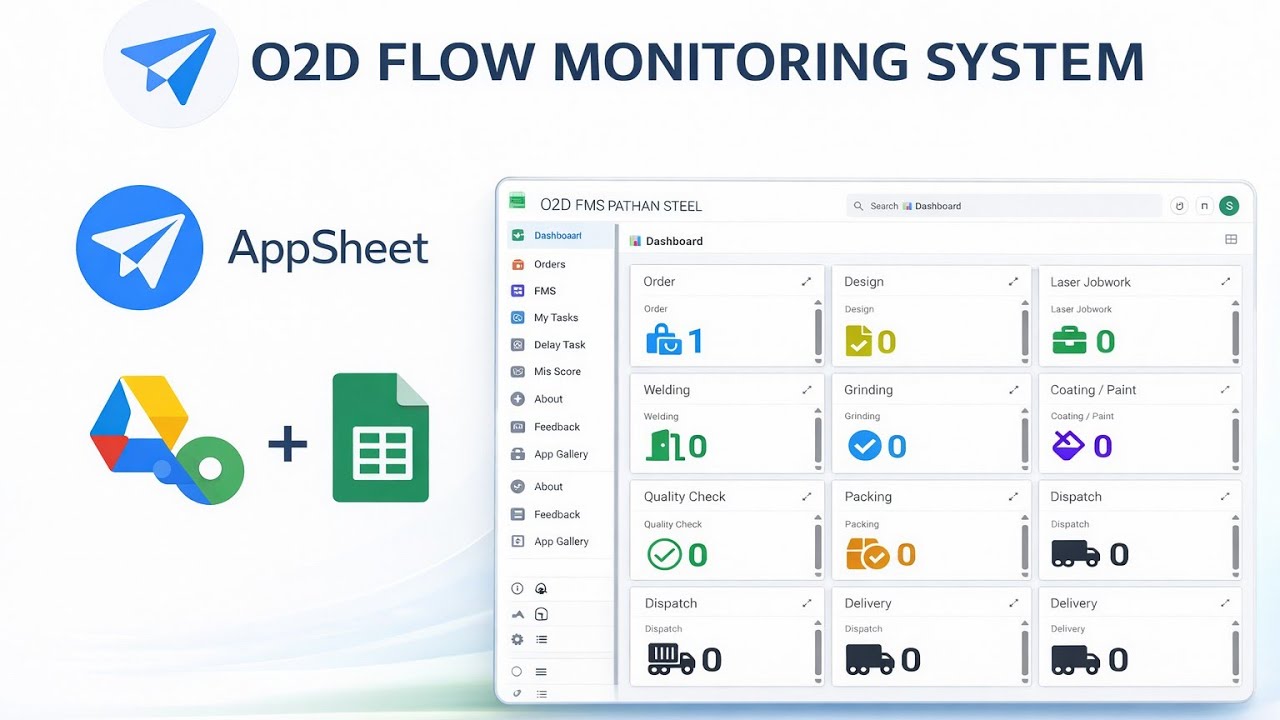Click the yellow Design document icon
The image size is (1280, 720).
pos(858,341)
